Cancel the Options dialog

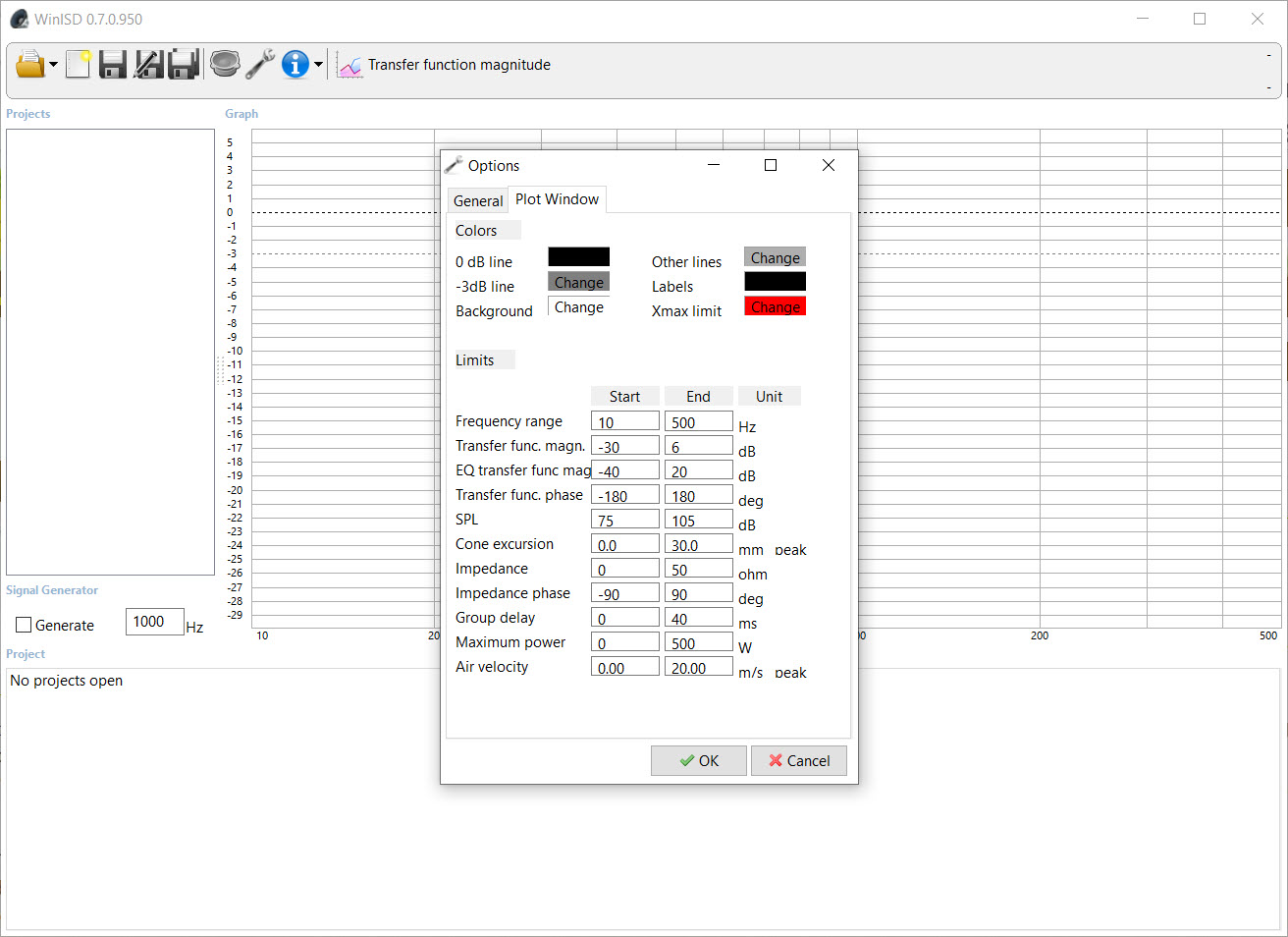(798, 761)
